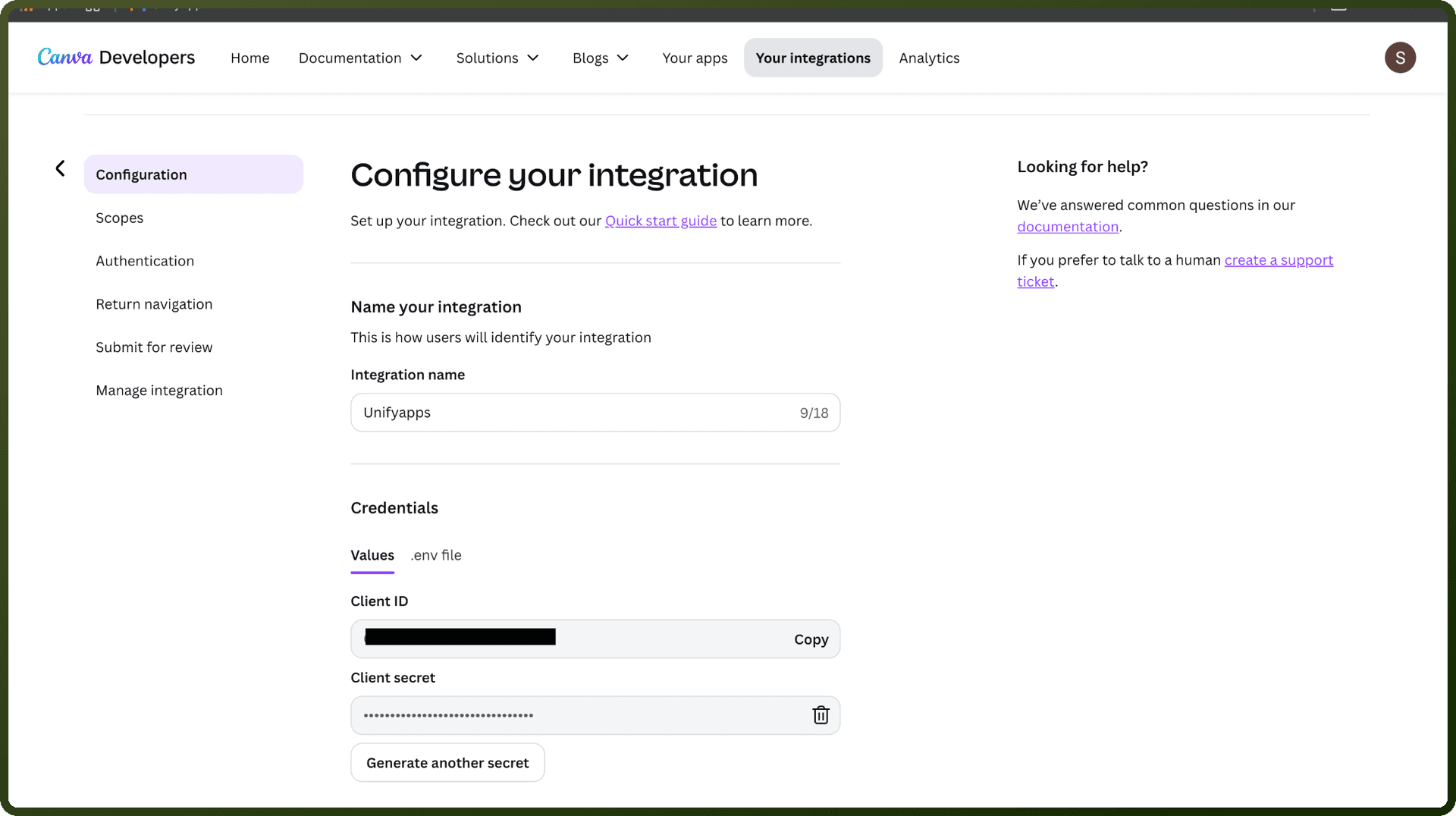Go to the Home nav item
The height and width of the screenshot is (816, 1456).
(250, 58)
